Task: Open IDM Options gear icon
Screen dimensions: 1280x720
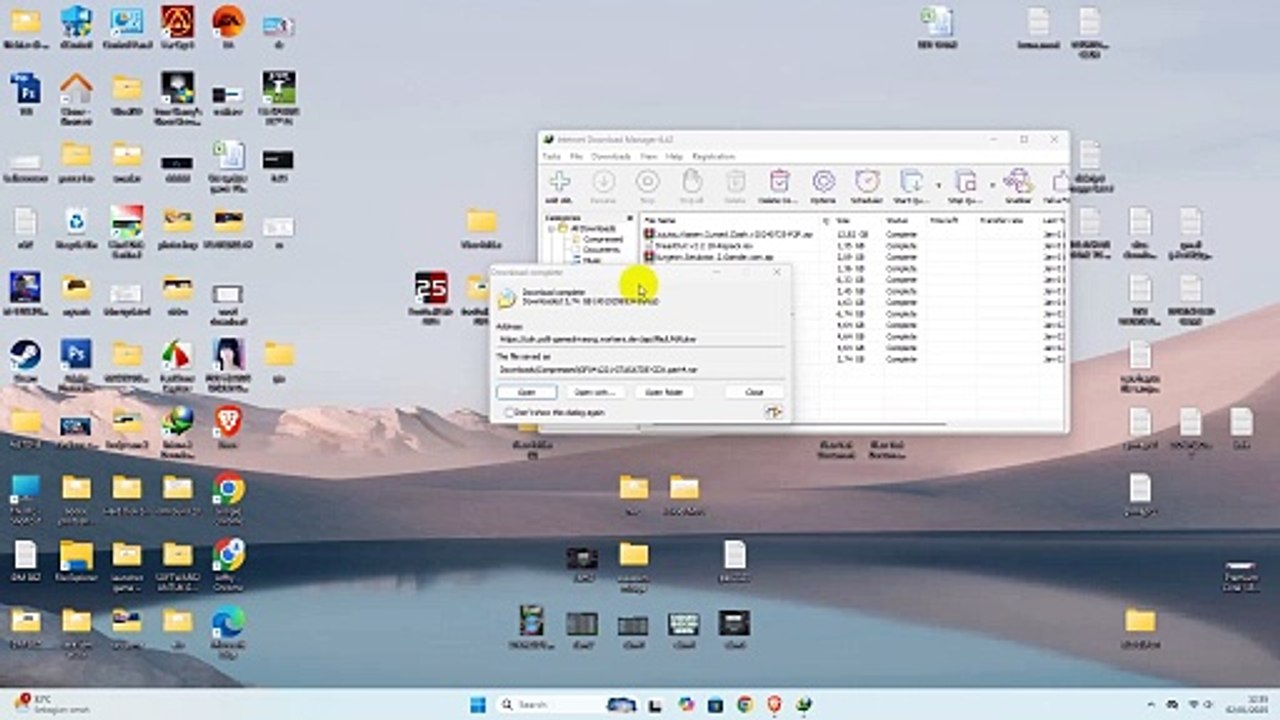Action: click(x=823, y=181)
